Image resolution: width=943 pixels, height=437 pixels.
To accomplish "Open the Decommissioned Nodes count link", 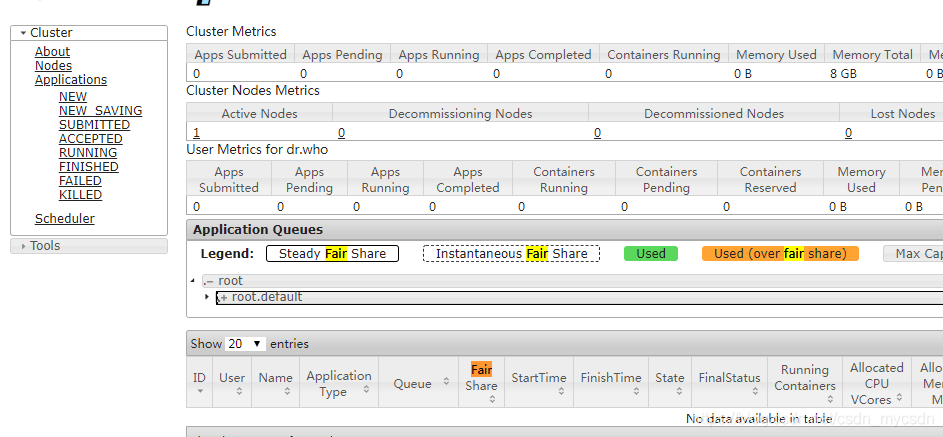I will pos(597,133).
